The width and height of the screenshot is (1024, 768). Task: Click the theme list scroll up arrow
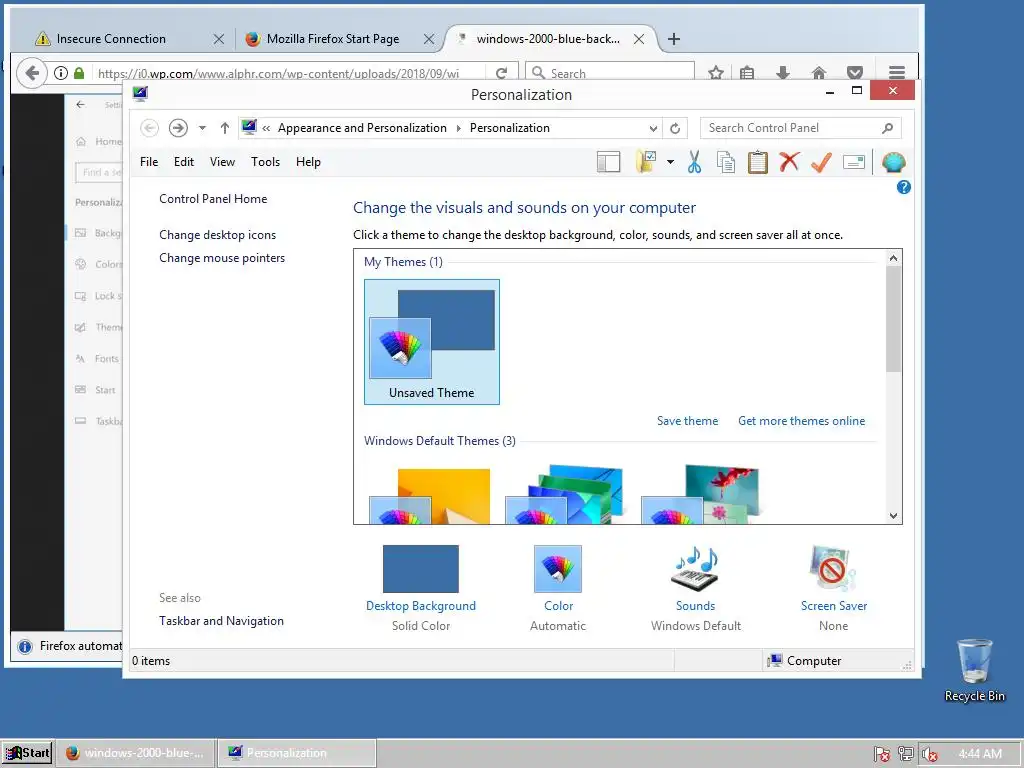coord(893,258)
